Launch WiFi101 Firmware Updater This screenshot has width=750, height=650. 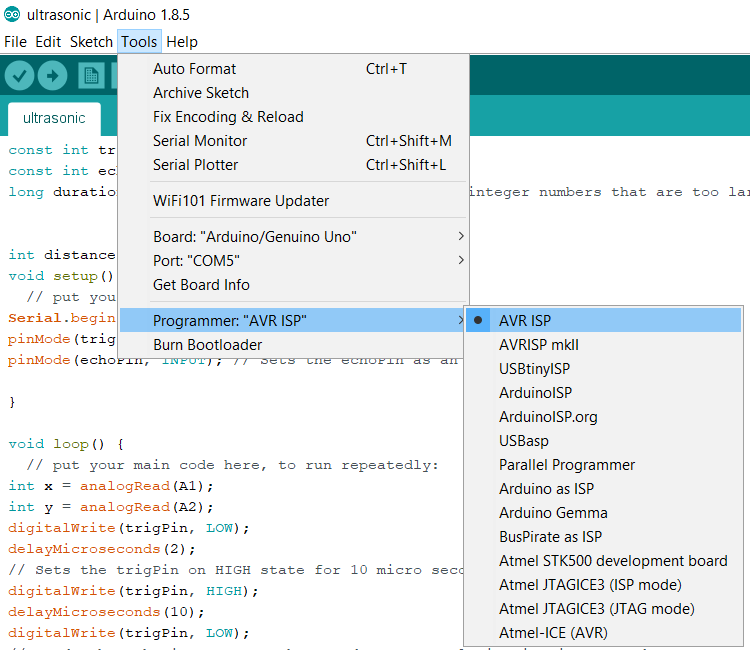tap(294, 201)
